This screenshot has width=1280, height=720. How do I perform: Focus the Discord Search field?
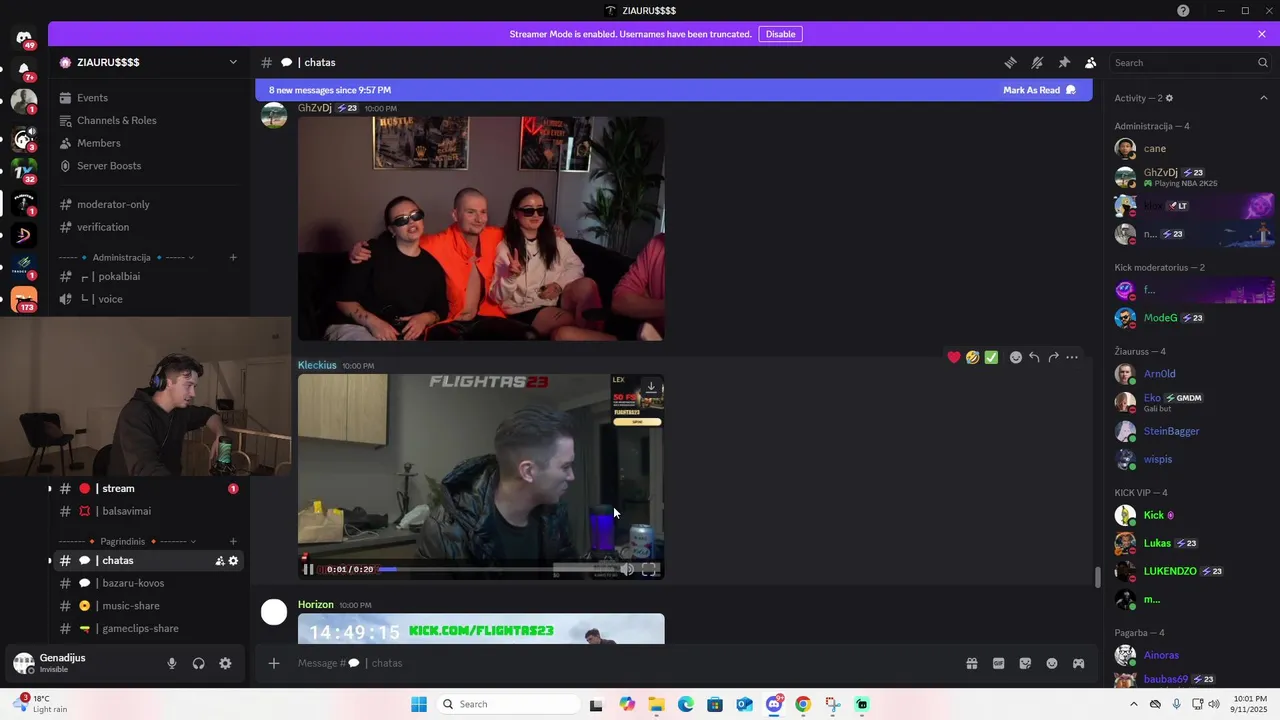pyautogui.click(x=1191, y=62)
